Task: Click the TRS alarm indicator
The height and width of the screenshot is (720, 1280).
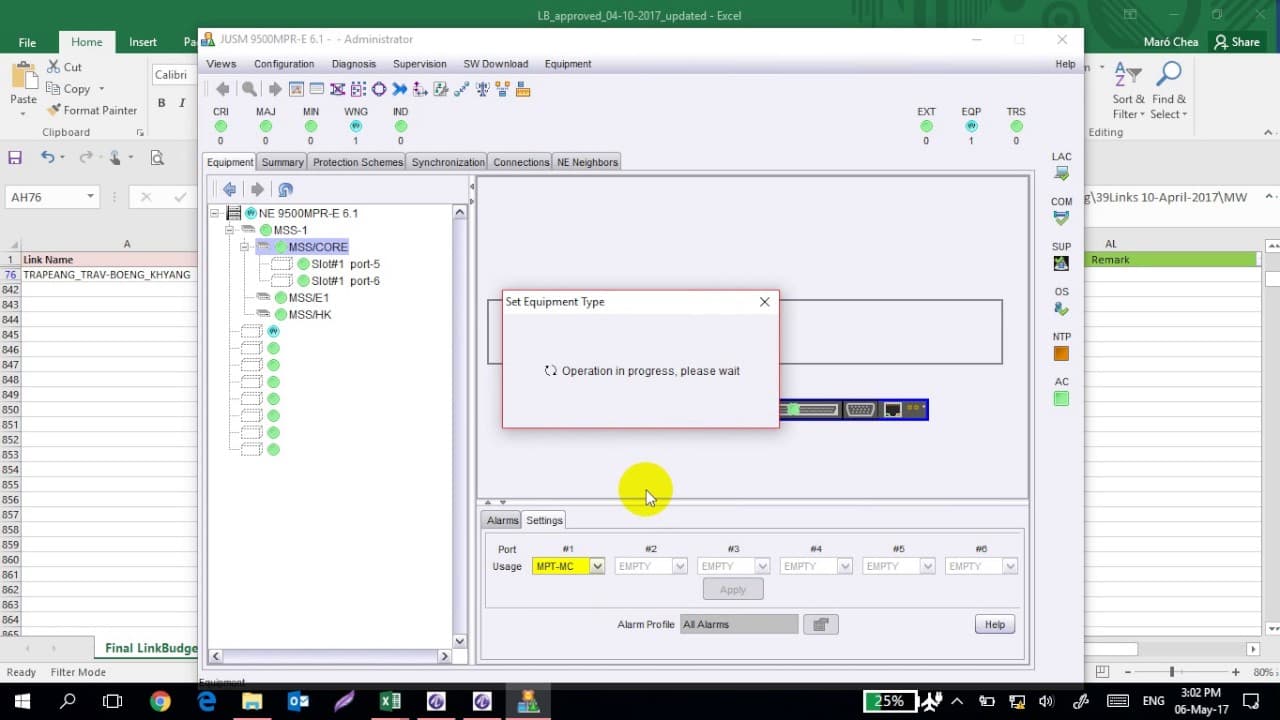Action: (x=1016, y=126)
